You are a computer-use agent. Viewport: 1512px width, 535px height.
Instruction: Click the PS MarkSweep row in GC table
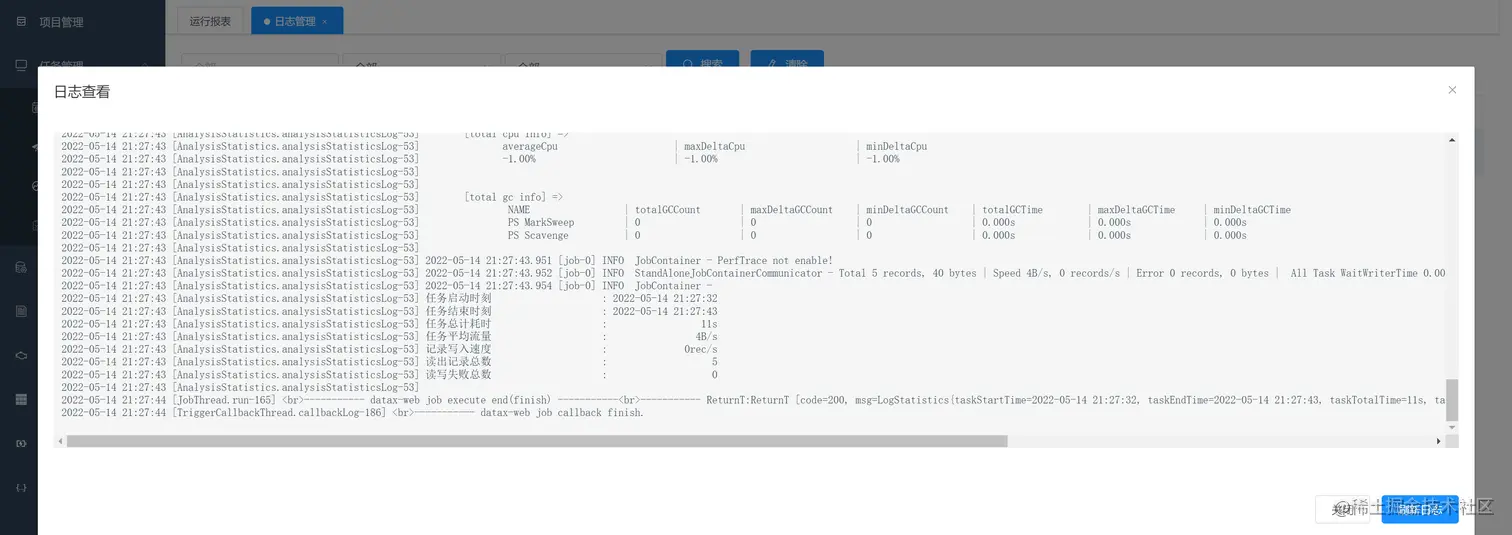(x=654, y=223)
